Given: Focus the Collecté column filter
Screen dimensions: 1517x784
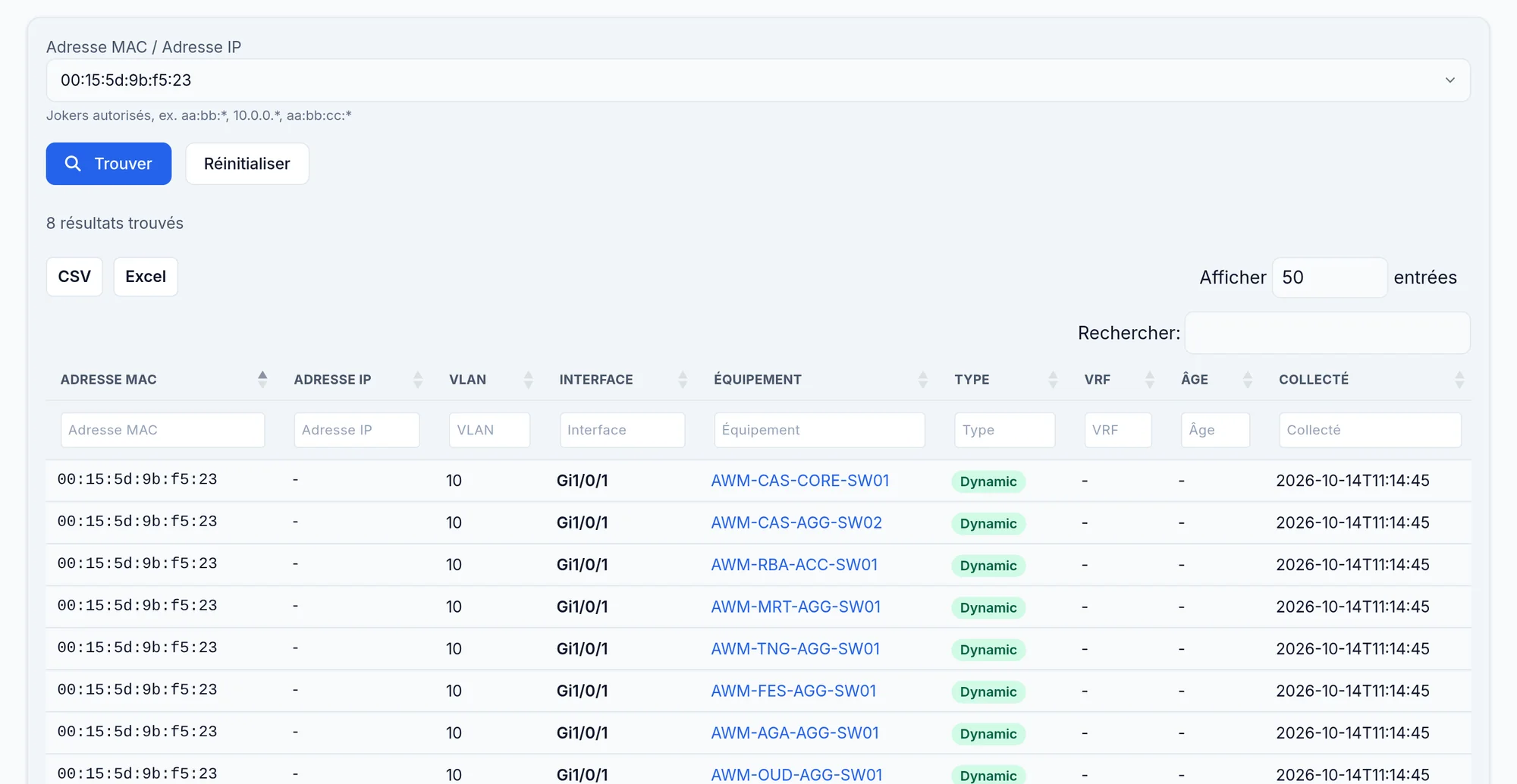Looking at the screenshot, I should [x=1370, y=430].
